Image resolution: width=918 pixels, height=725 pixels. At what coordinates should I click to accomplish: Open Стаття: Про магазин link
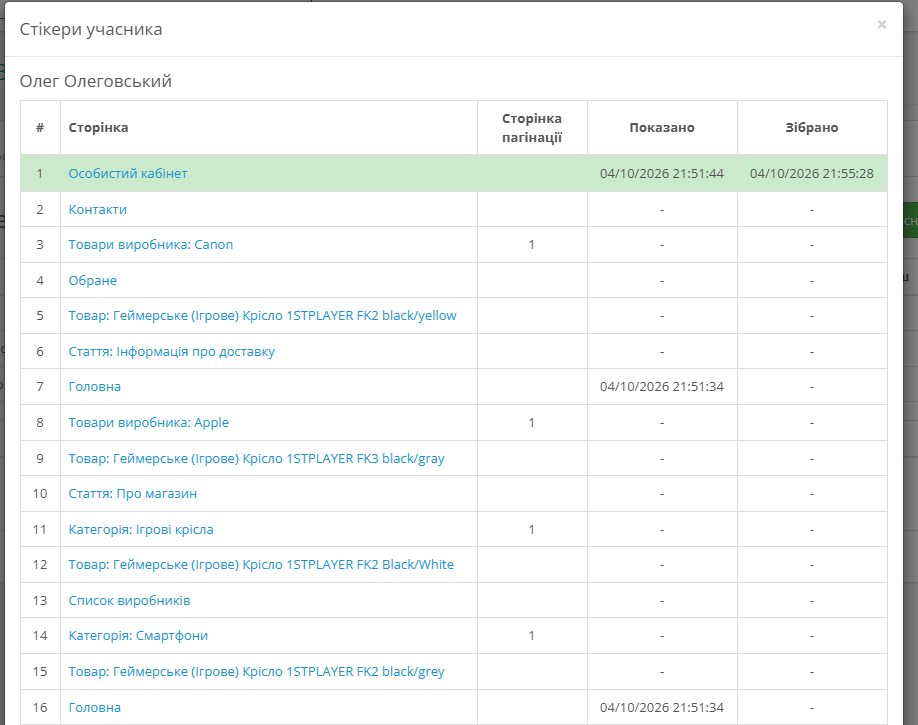pos(132,494)
